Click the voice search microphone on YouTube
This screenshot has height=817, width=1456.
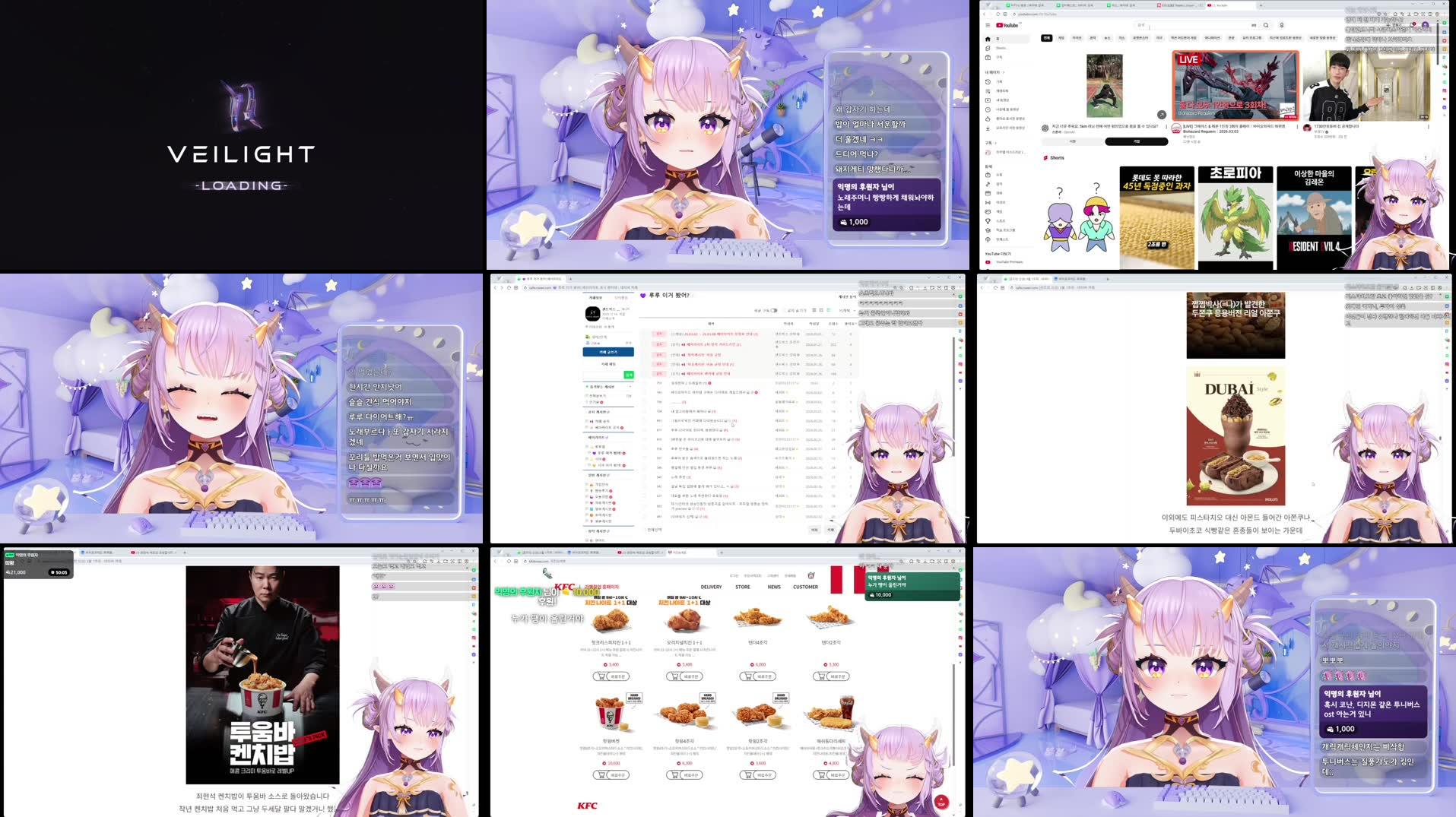tap(1282, 25)
